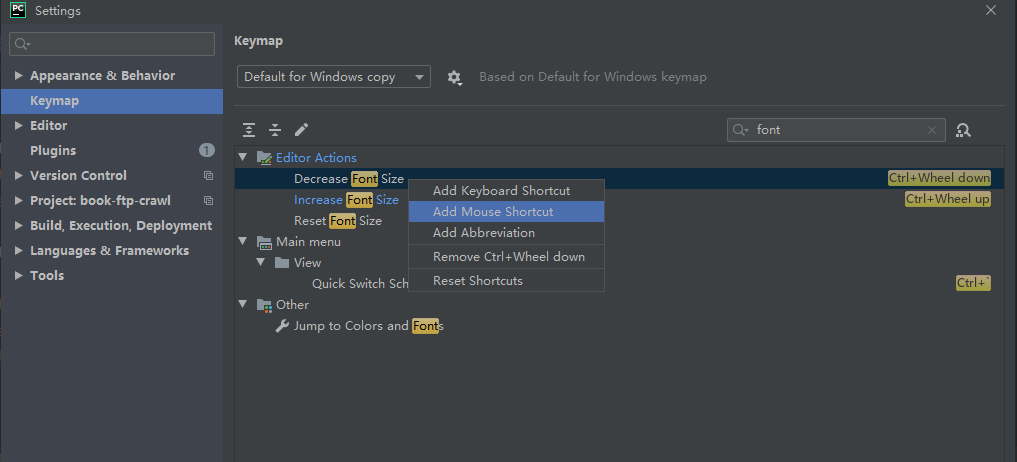The image size is (1017, 462).
Task: Click the Plugins update badge showing 1
Action: pyautogui.click(x=206, y=151)
